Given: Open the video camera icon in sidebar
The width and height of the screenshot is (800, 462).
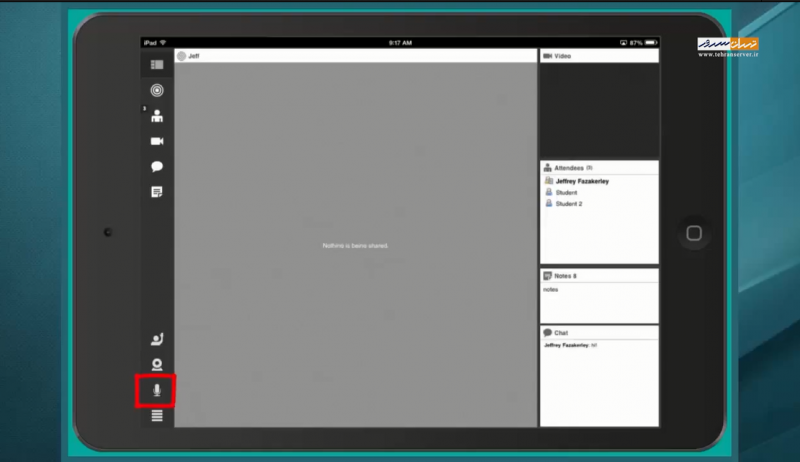Looking at the screenshot, I should pos(157,141).
